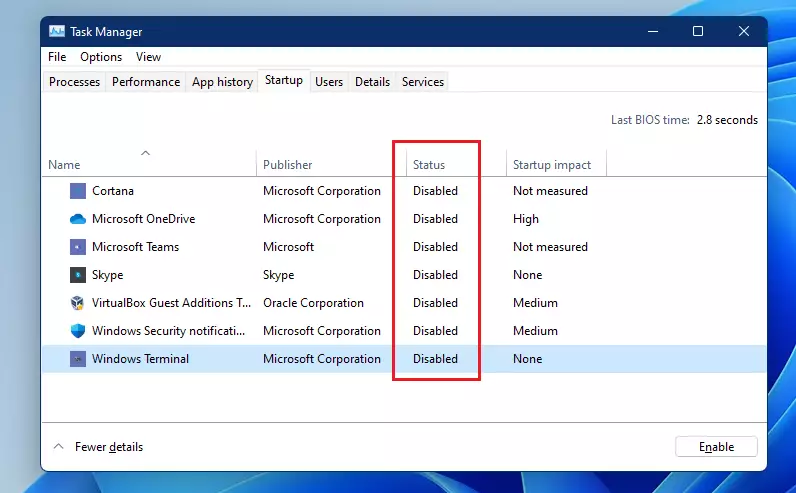Sort by the Publisher column header
This screenshot has width=796, height=493.
click(287, 165)
